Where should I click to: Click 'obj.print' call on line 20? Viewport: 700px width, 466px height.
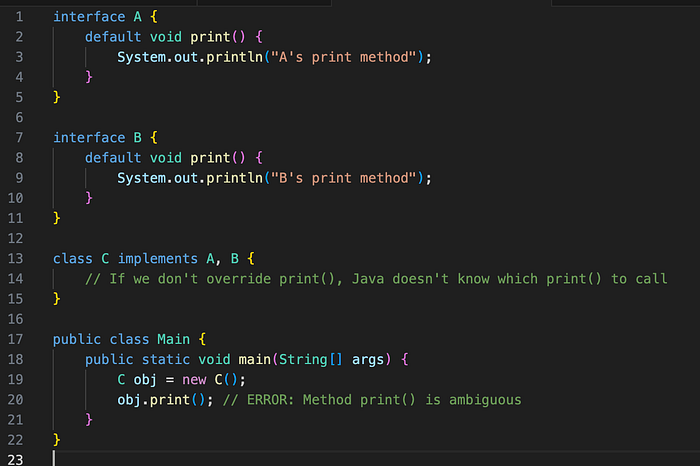[x=154, y=399]
